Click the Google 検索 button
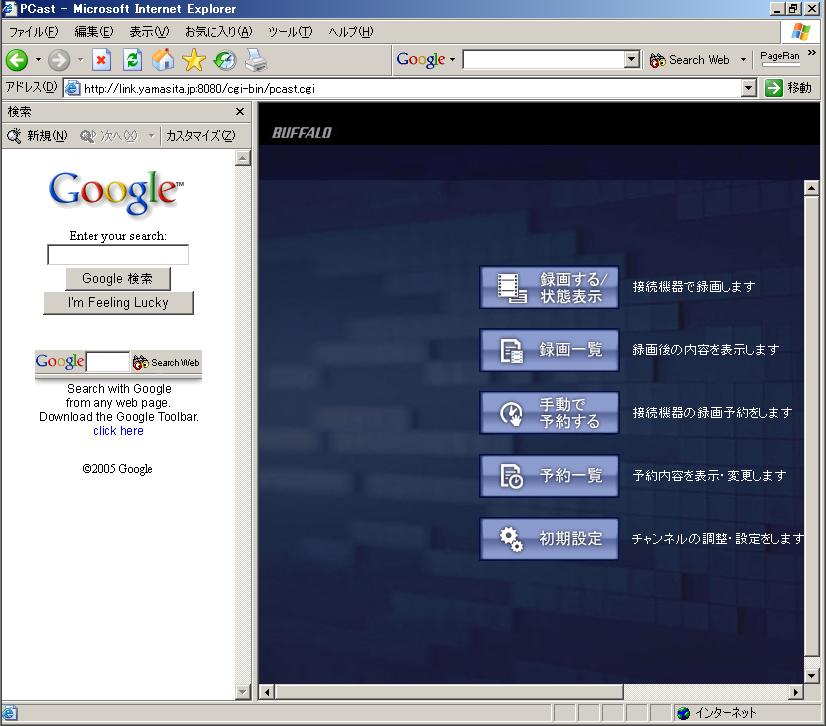Screen dimensions: 826x726 click(118, 279)
